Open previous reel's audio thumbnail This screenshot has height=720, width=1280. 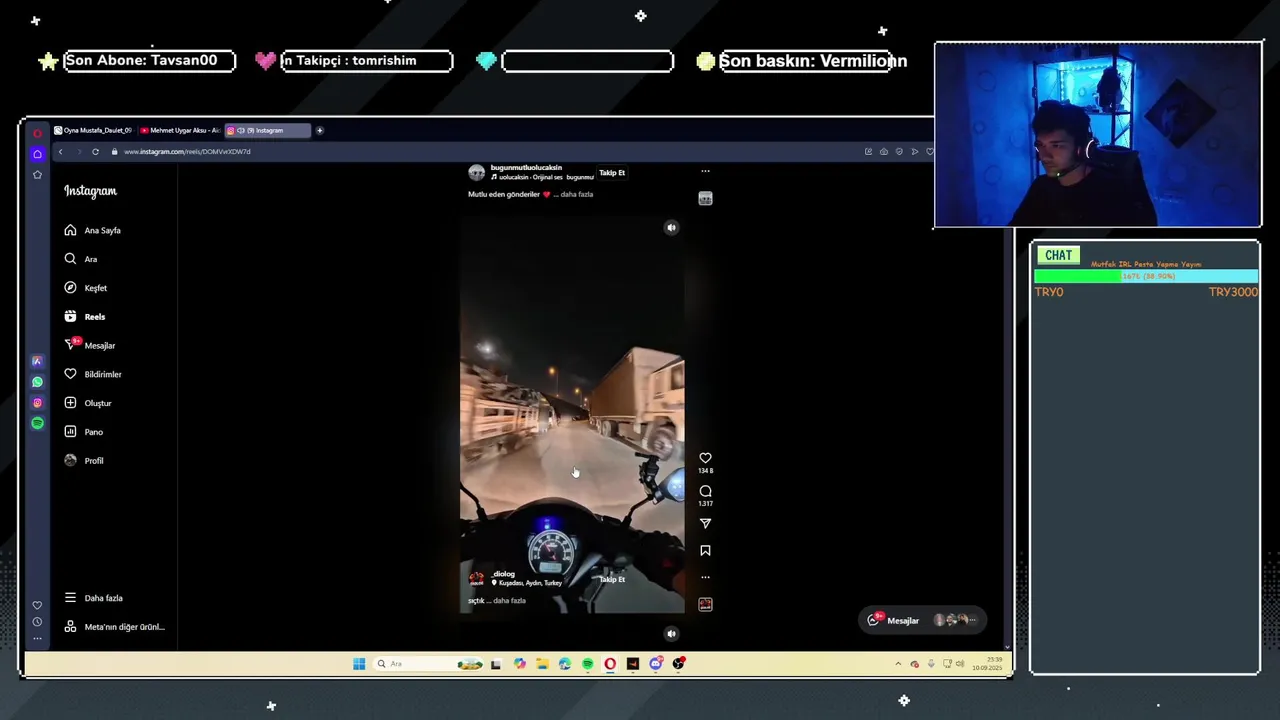705,199
